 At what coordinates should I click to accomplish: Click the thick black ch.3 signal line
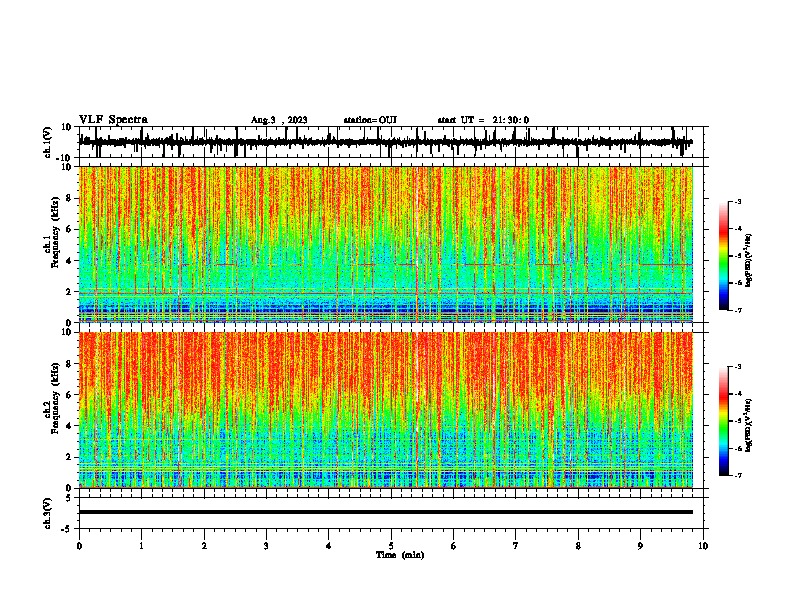point(386,512)
